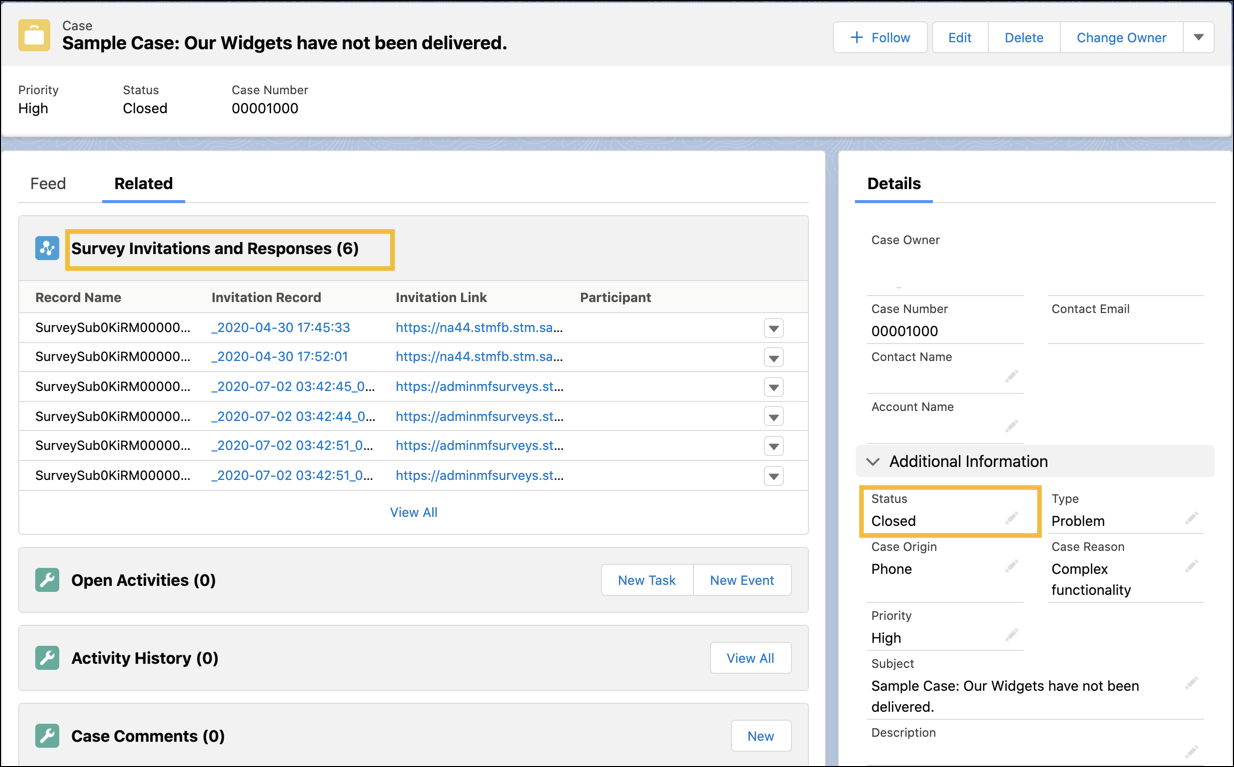Click the Activity History wrench icon

47,658
